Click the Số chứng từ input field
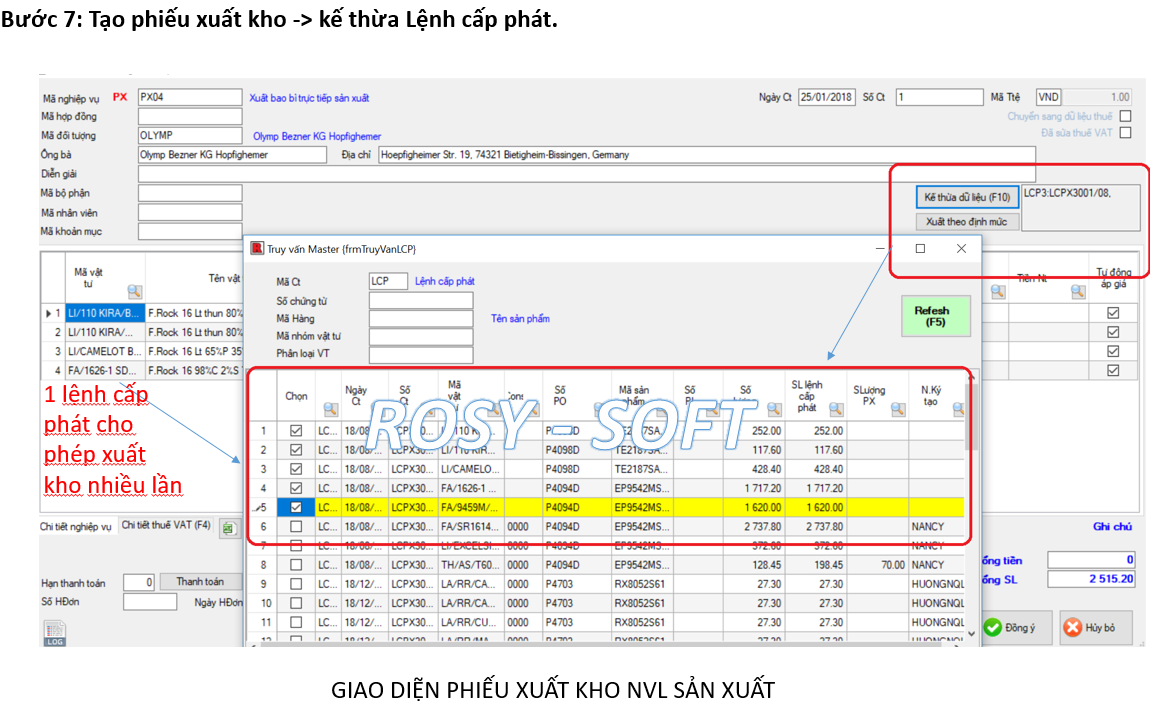The width and height of the screenshot is (1166, 708). pyautogui.click(x=420, y=300)
